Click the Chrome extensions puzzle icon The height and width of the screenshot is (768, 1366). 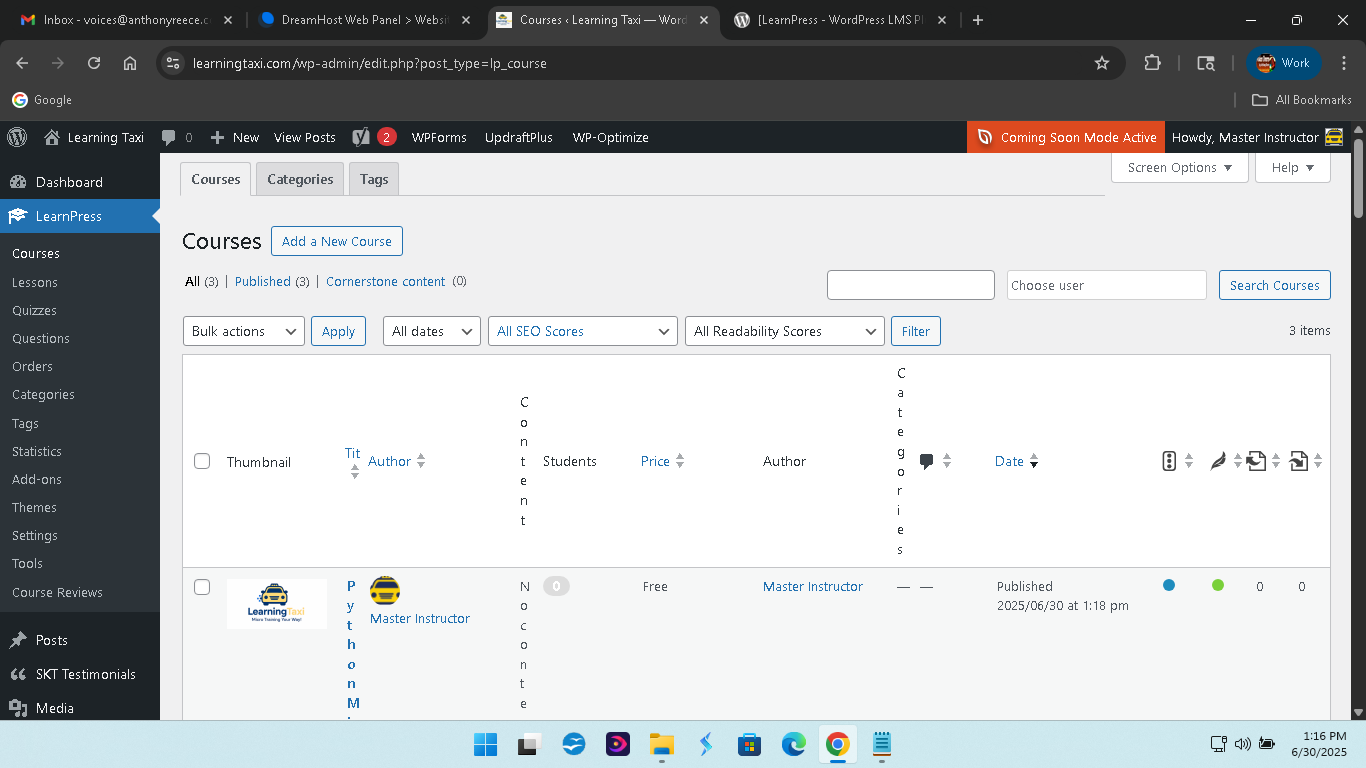[x=1152, y=63]
